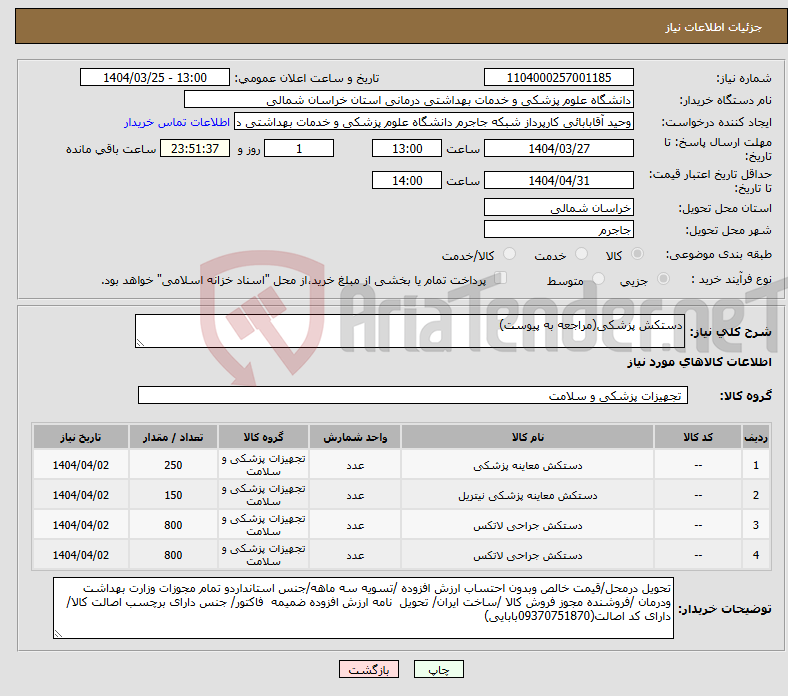Open اطلاعات تماس خریدار link
The width and height of the screenshot is (788, 696).
[x=177, y=122]
